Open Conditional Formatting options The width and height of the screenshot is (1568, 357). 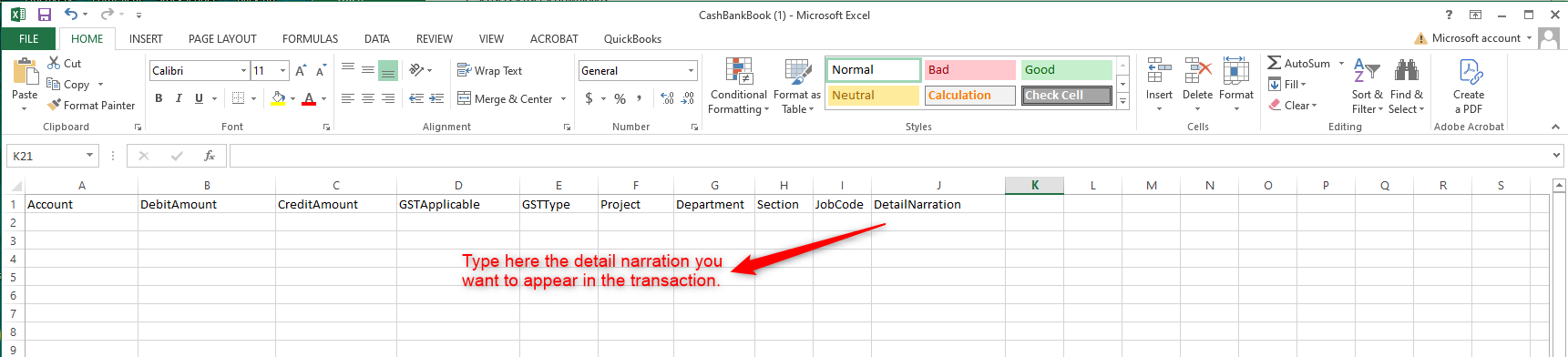[x=739, y=86]
